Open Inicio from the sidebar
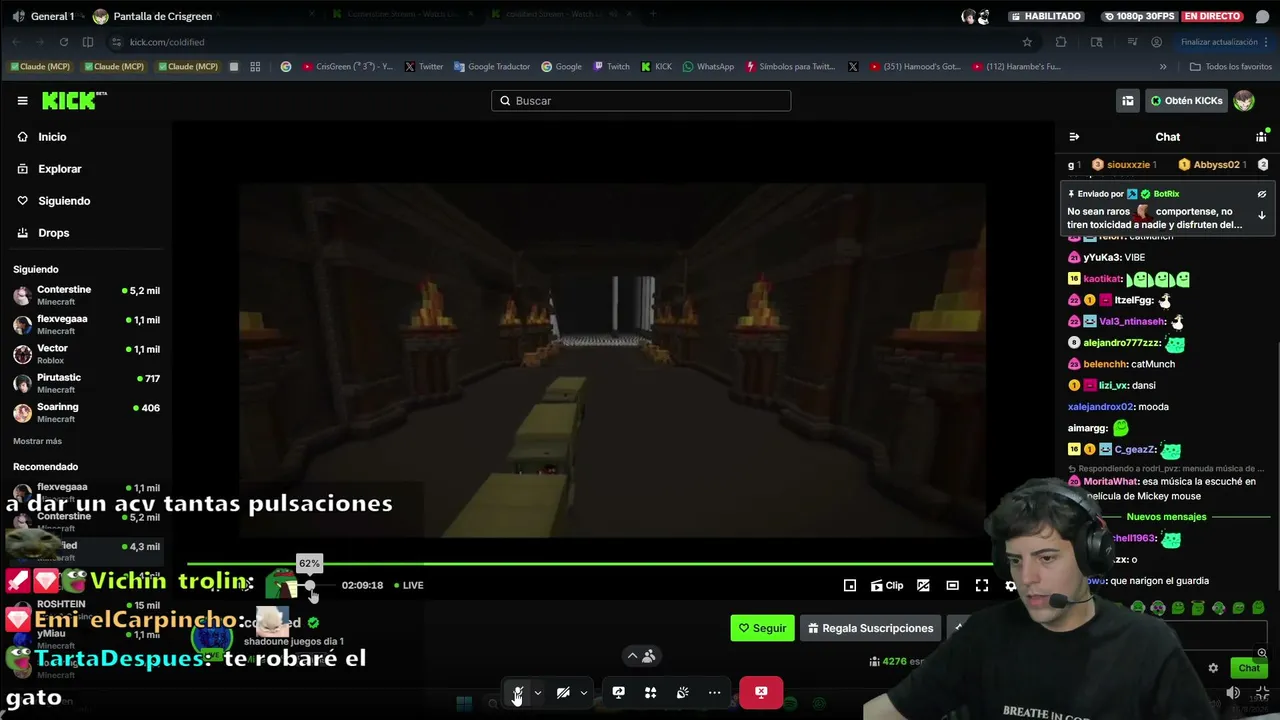The image size is (1280, 720). coord(43,137)
